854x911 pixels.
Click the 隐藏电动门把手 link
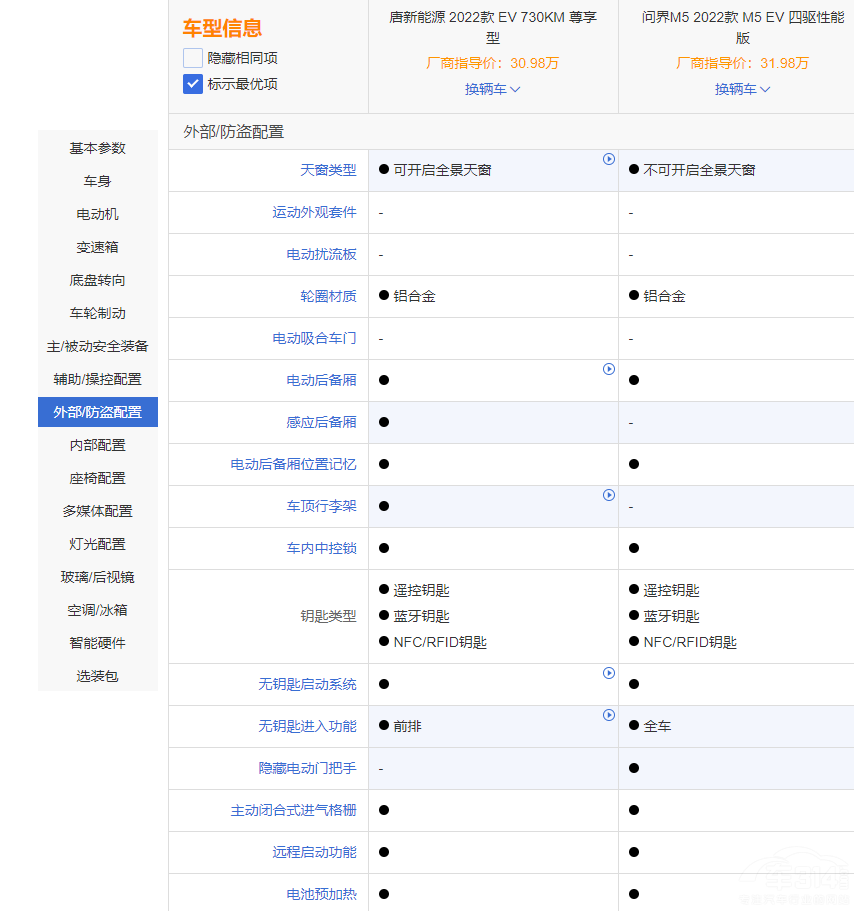pyautogui.click(x=307, y=768)
